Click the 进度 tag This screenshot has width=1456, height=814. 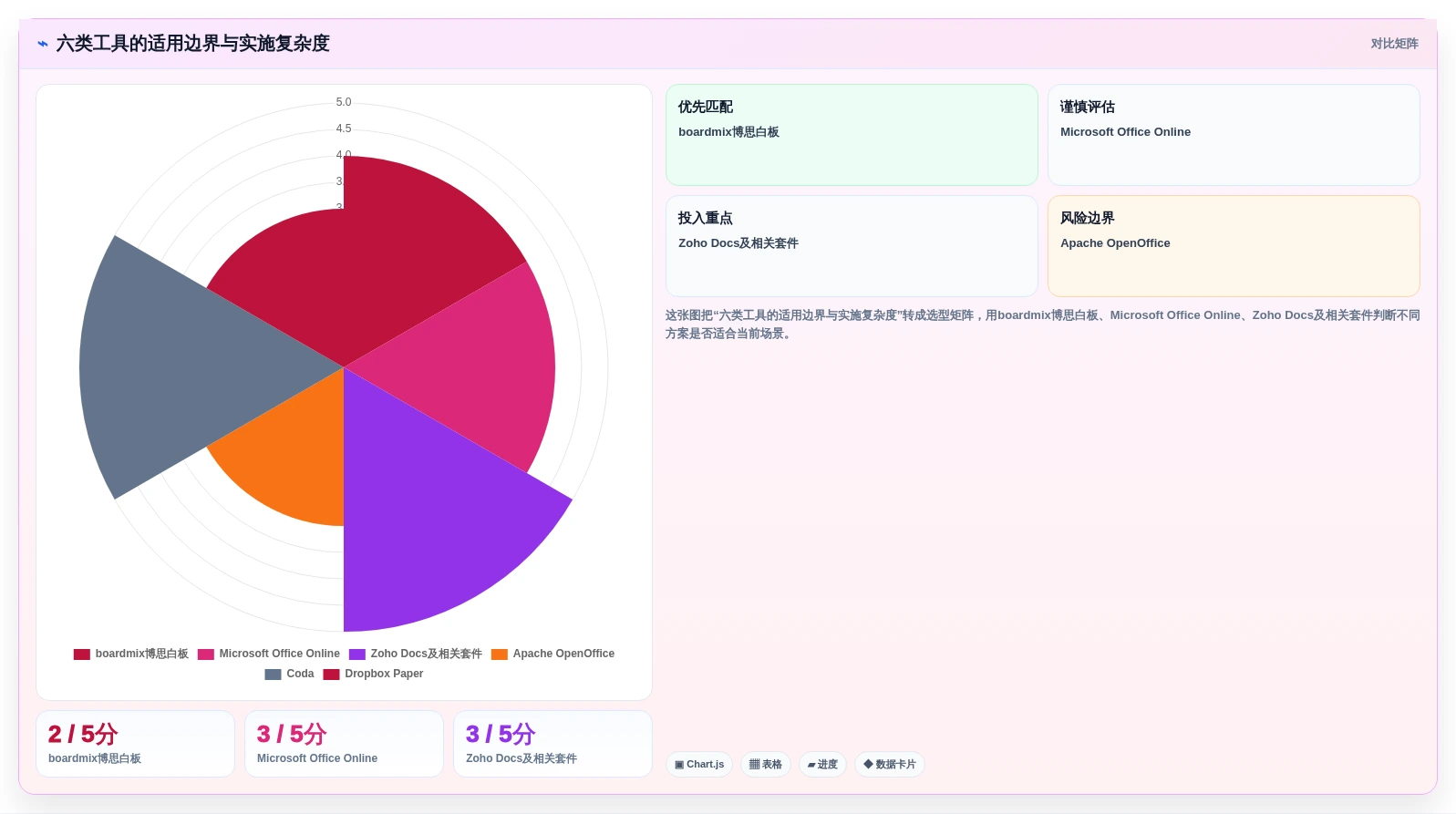(x=822, y=765)
